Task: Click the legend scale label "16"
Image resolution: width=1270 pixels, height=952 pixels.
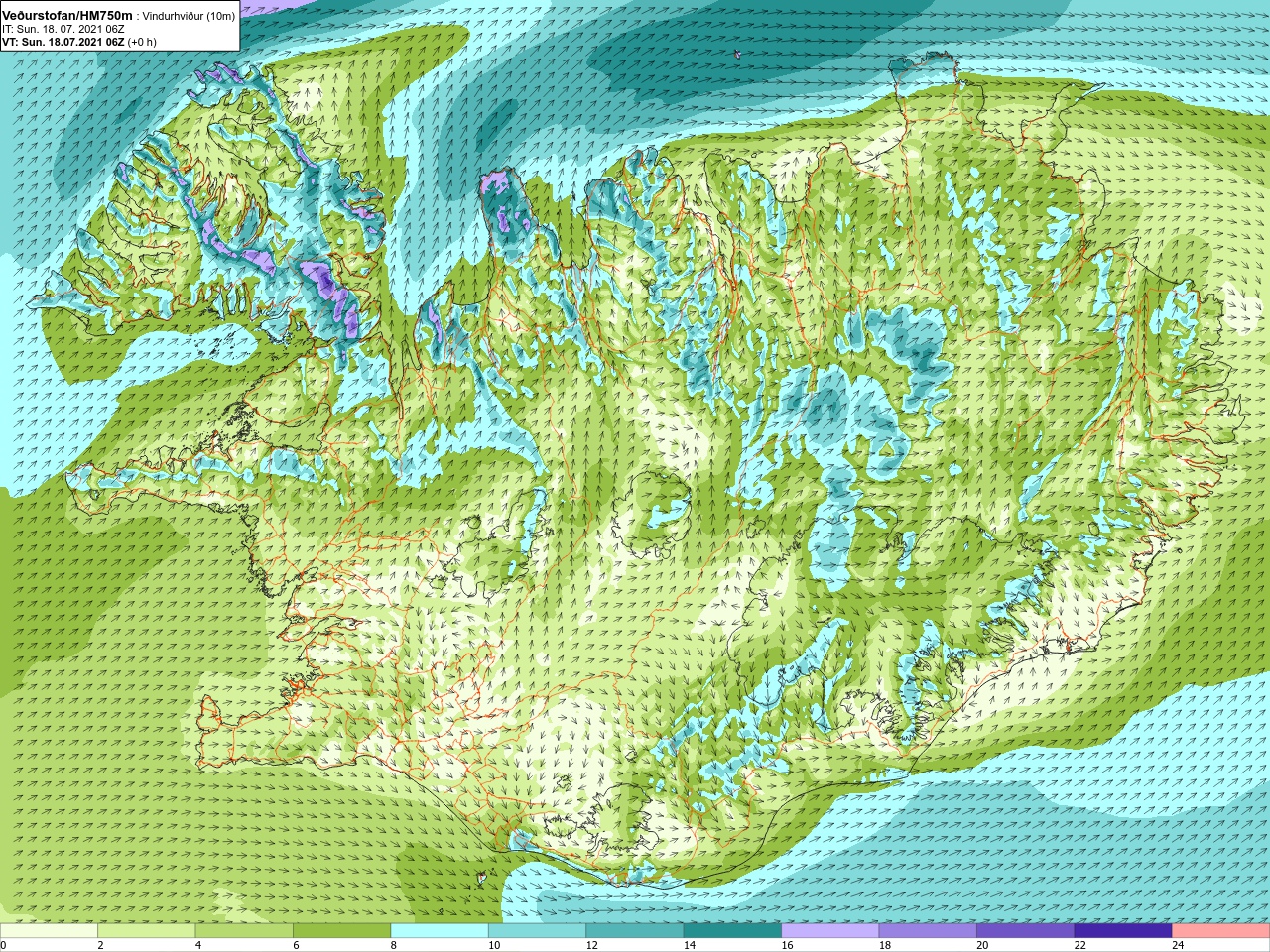Action: click(787, 945)
